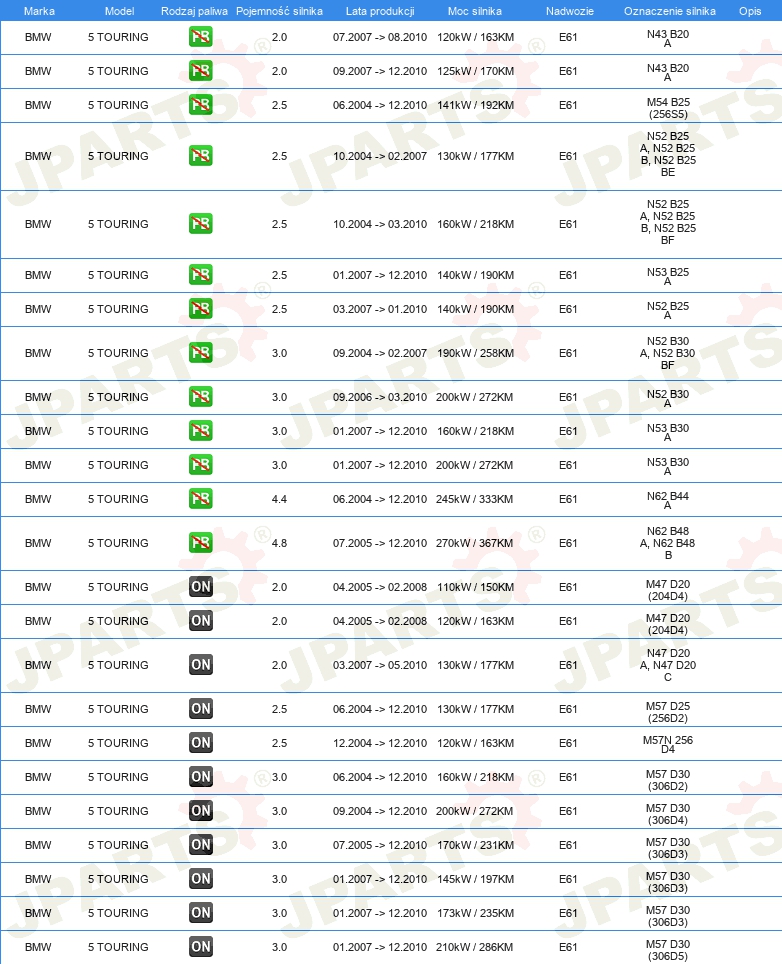
Task: Click the Lata produkcji column header
Action: tap(380, 11)
